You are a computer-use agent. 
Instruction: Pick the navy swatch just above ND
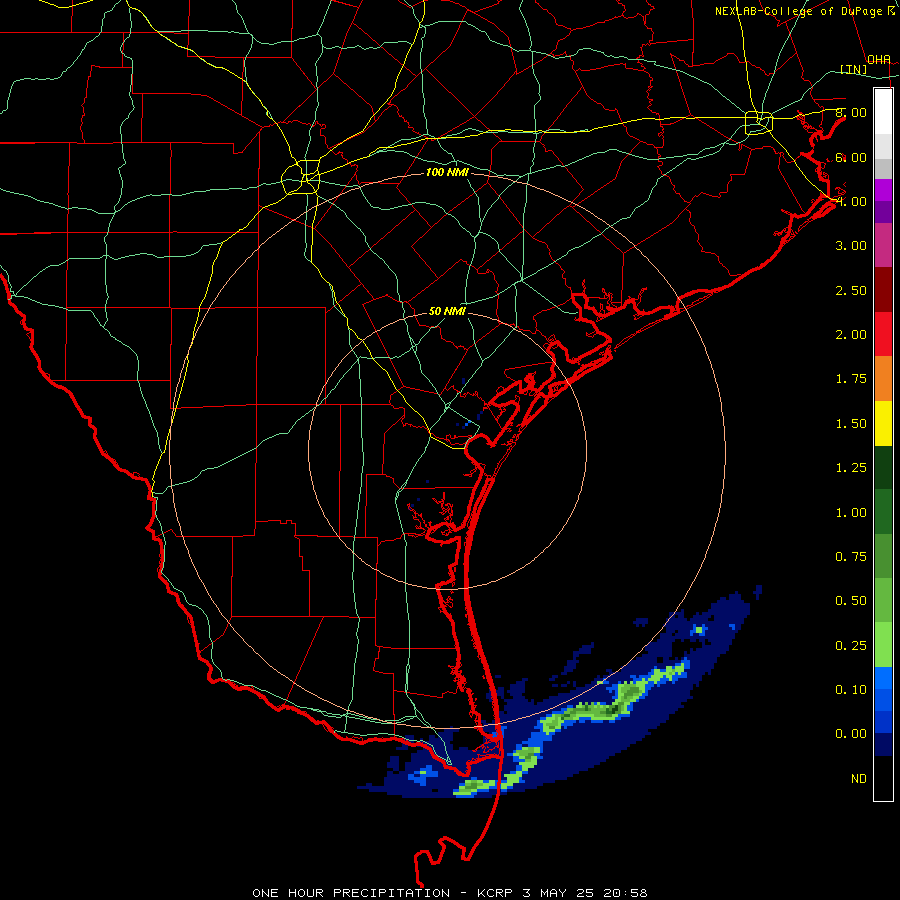pos(883,745)
